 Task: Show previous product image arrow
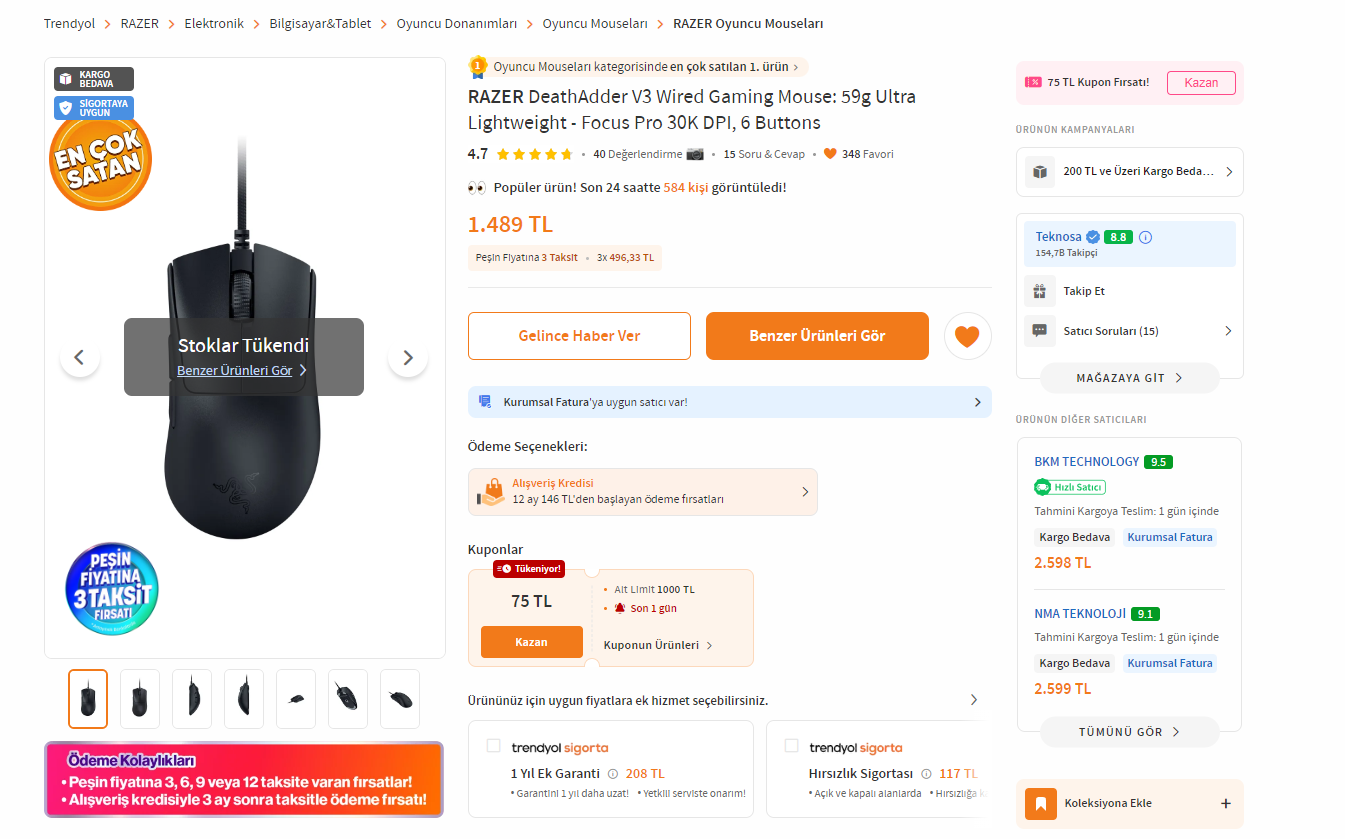point(80,357)
